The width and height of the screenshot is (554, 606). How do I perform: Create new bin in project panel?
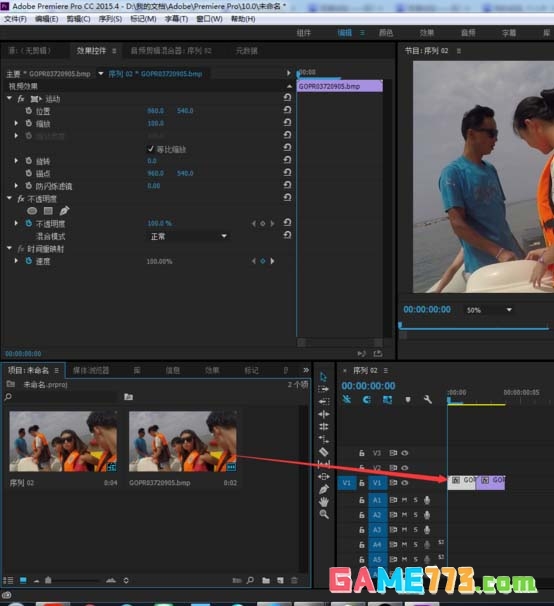click(x=266, y=580)
